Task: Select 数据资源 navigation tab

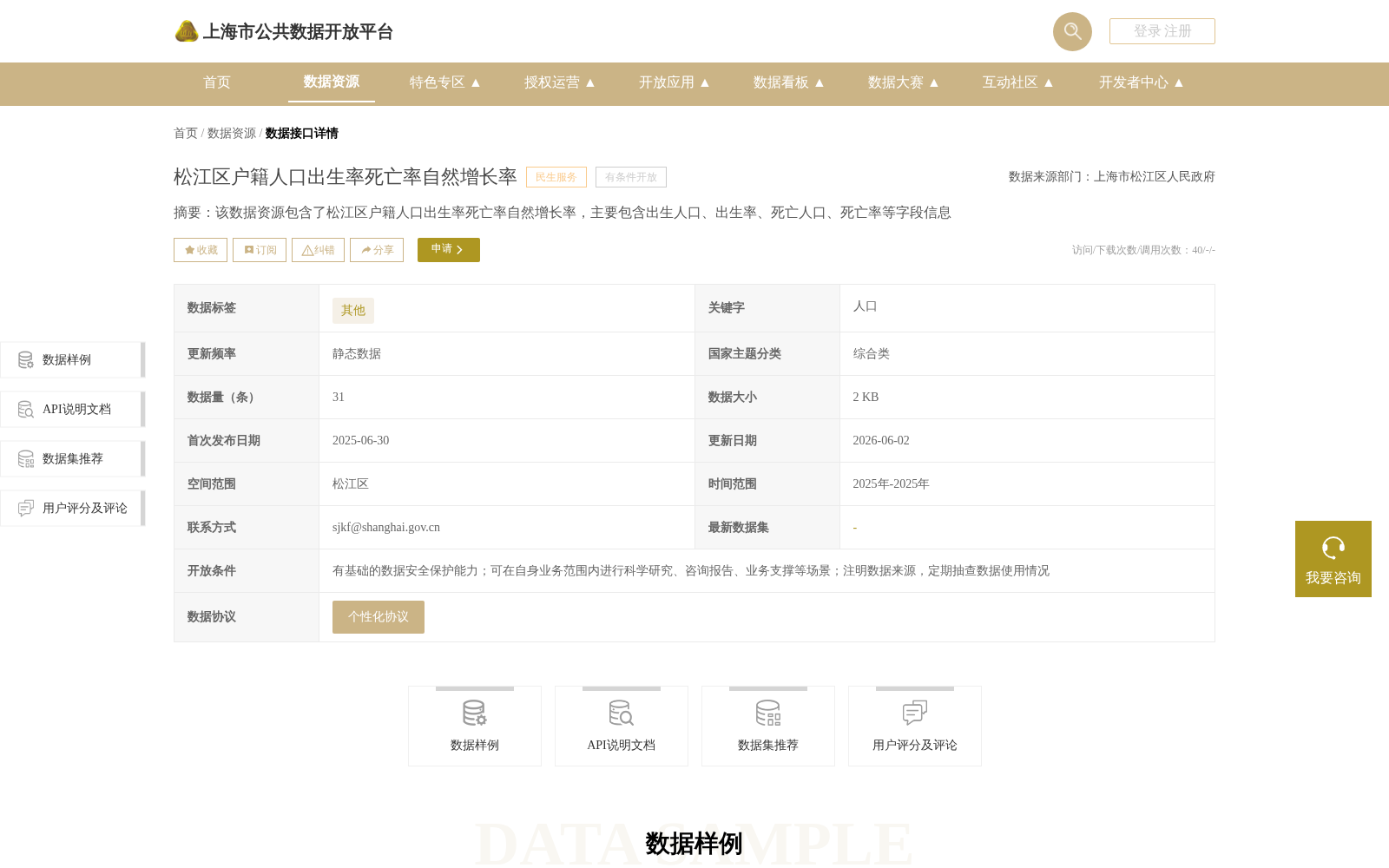Action: (x=332, y=82)
